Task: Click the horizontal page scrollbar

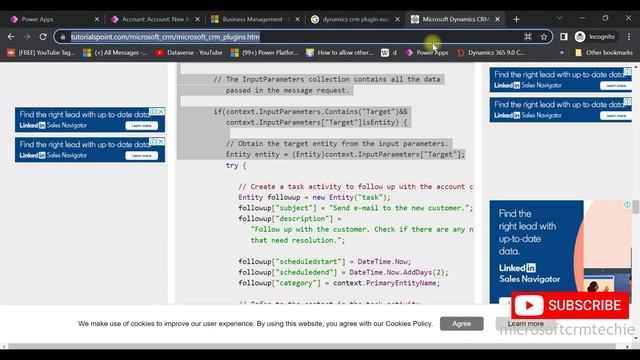Action: point(312,346)
